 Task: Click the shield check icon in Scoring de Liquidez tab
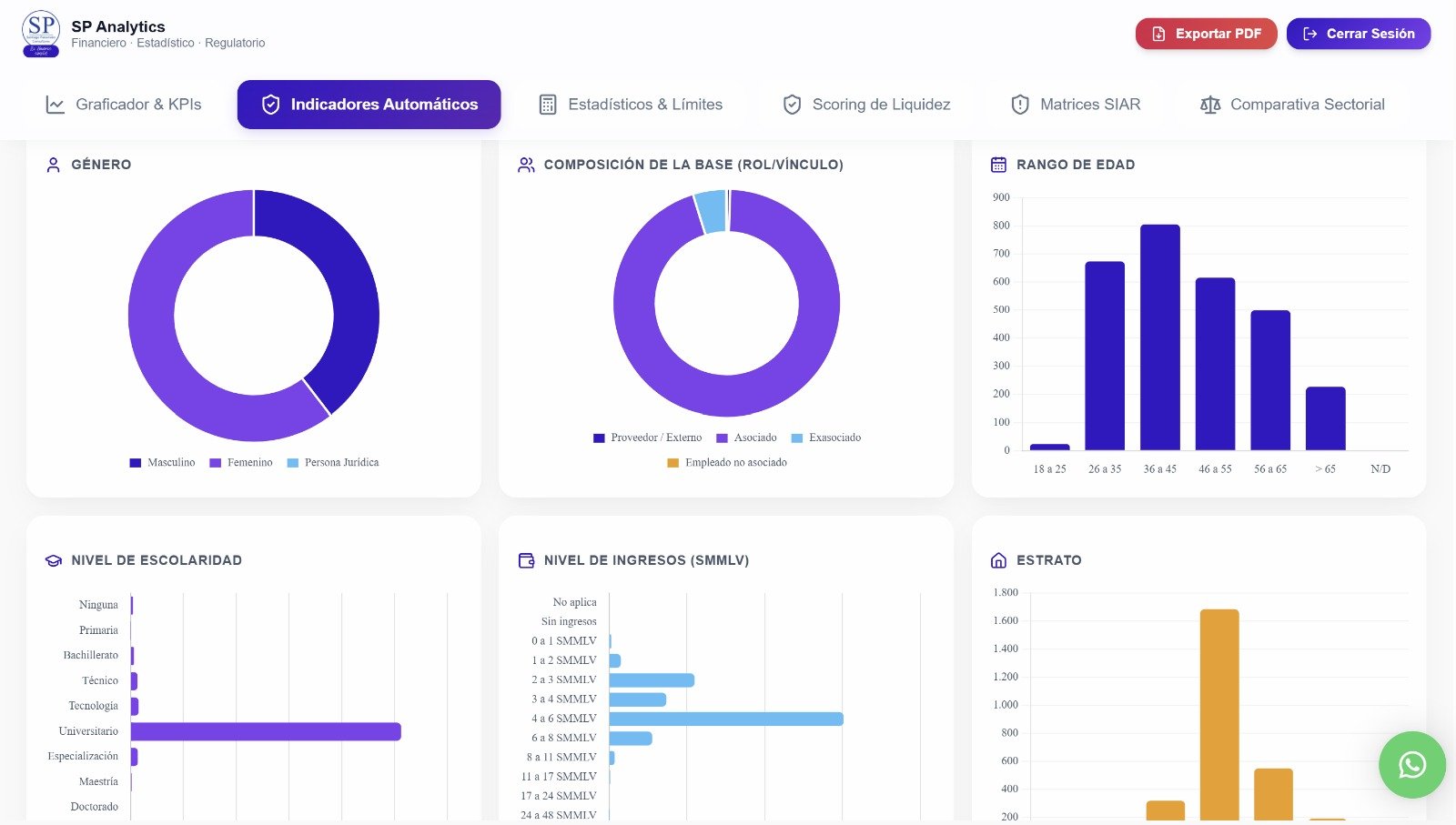pos(792,105)
